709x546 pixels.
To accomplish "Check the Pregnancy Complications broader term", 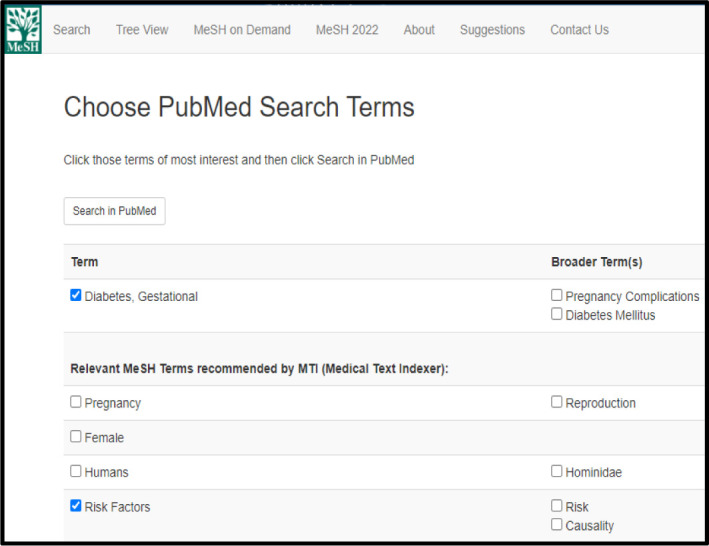I will (x=557, y=295).
